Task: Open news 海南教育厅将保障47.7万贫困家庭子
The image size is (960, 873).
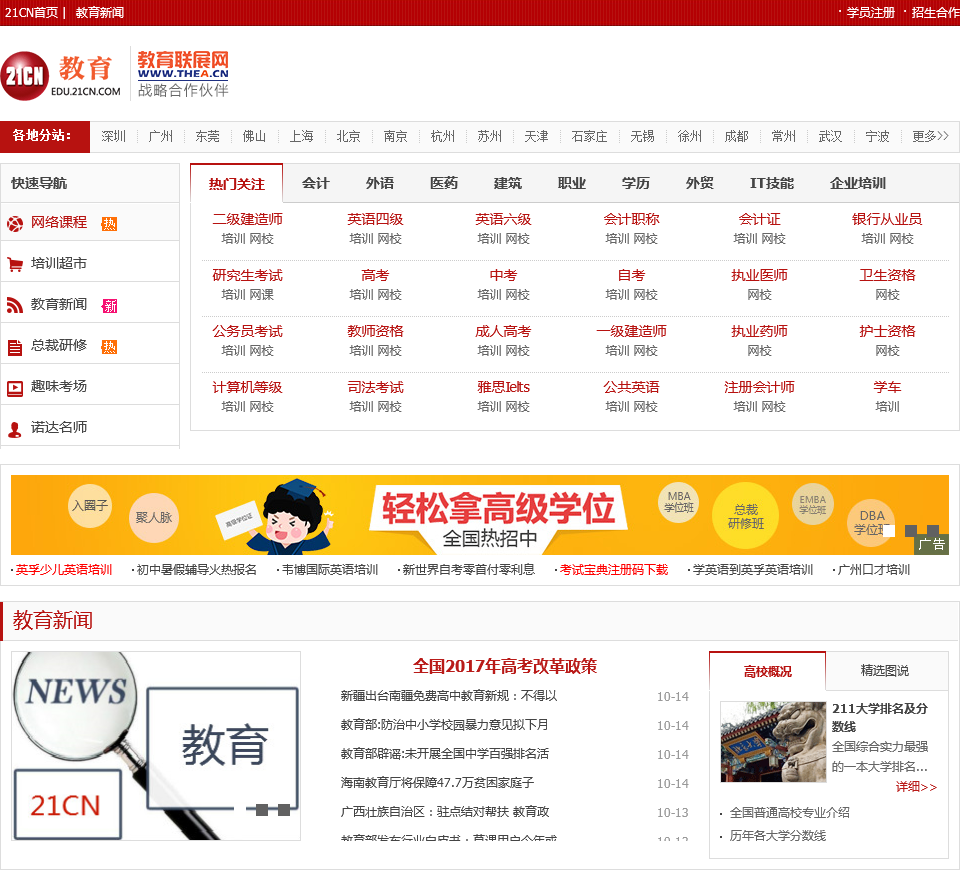Action: (x=437, y=782)
